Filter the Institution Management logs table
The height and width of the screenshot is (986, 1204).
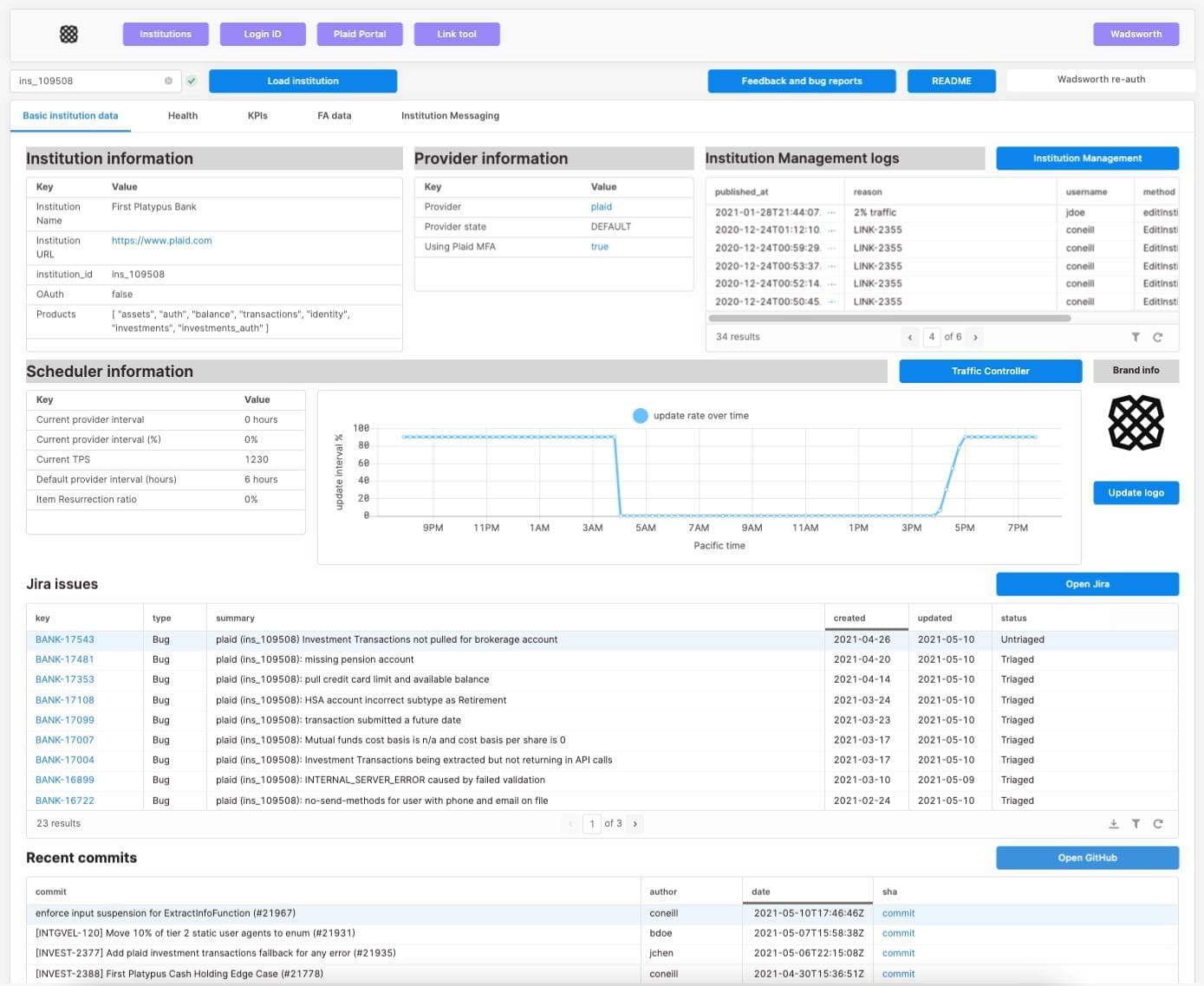pos(1136,337)
